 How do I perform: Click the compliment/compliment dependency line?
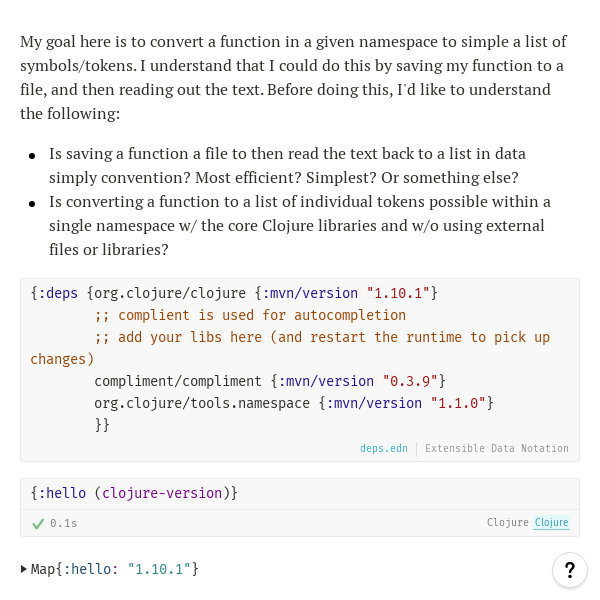pyautogui.click(x=180, y=381)
